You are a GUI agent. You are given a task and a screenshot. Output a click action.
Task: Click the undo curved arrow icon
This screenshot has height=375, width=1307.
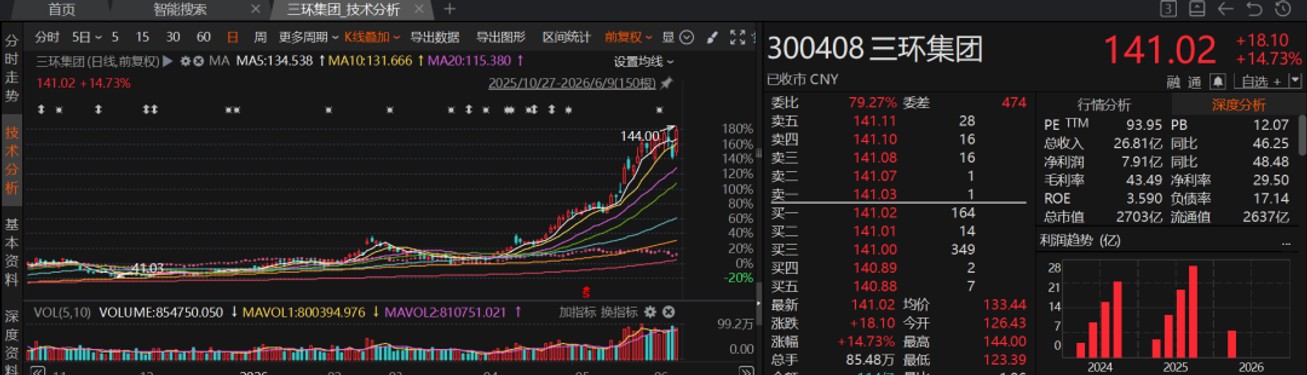coord(1255,9)
